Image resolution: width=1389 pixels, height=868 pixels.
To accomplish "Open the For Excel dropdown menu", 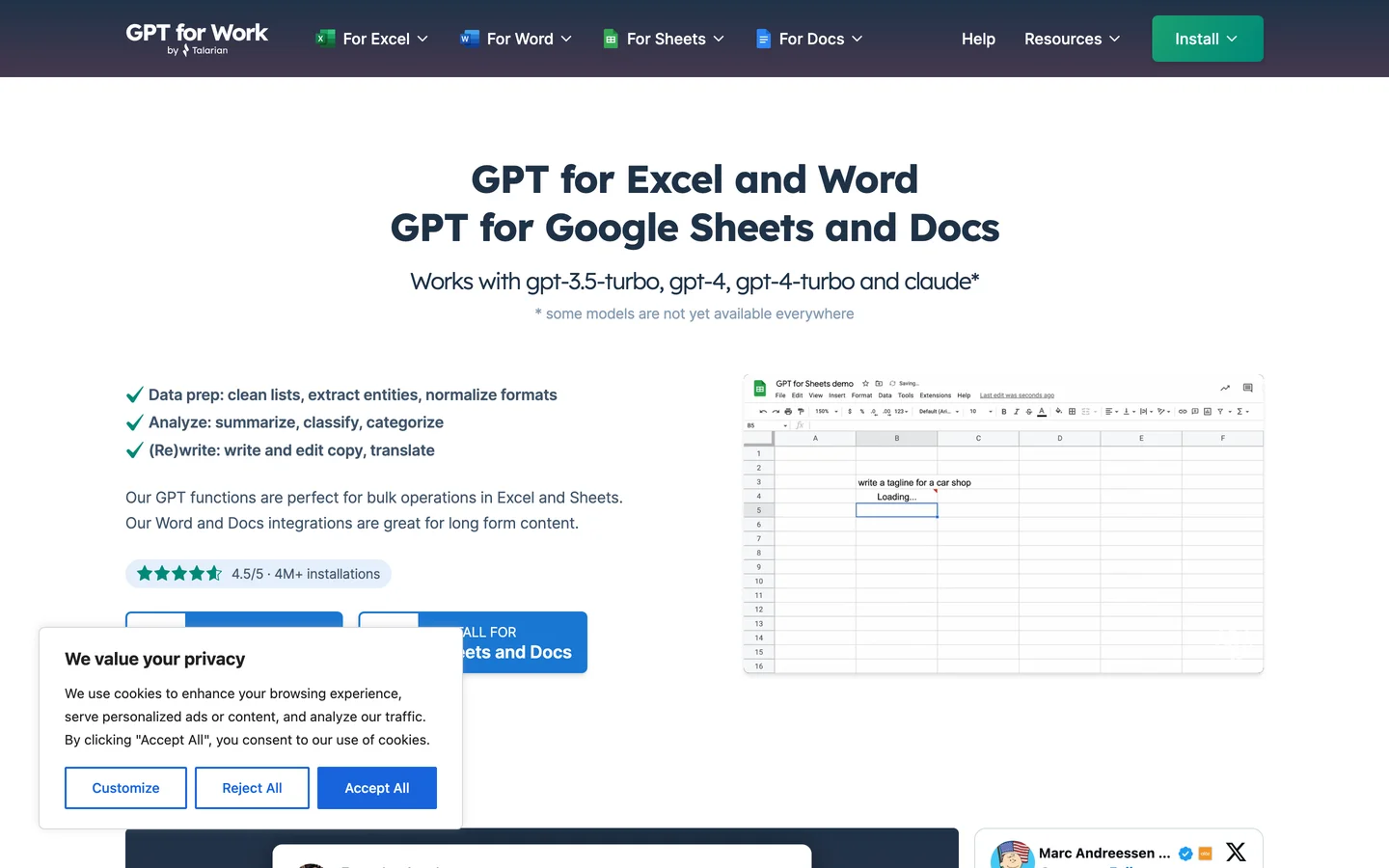I will tap(371, 39).
